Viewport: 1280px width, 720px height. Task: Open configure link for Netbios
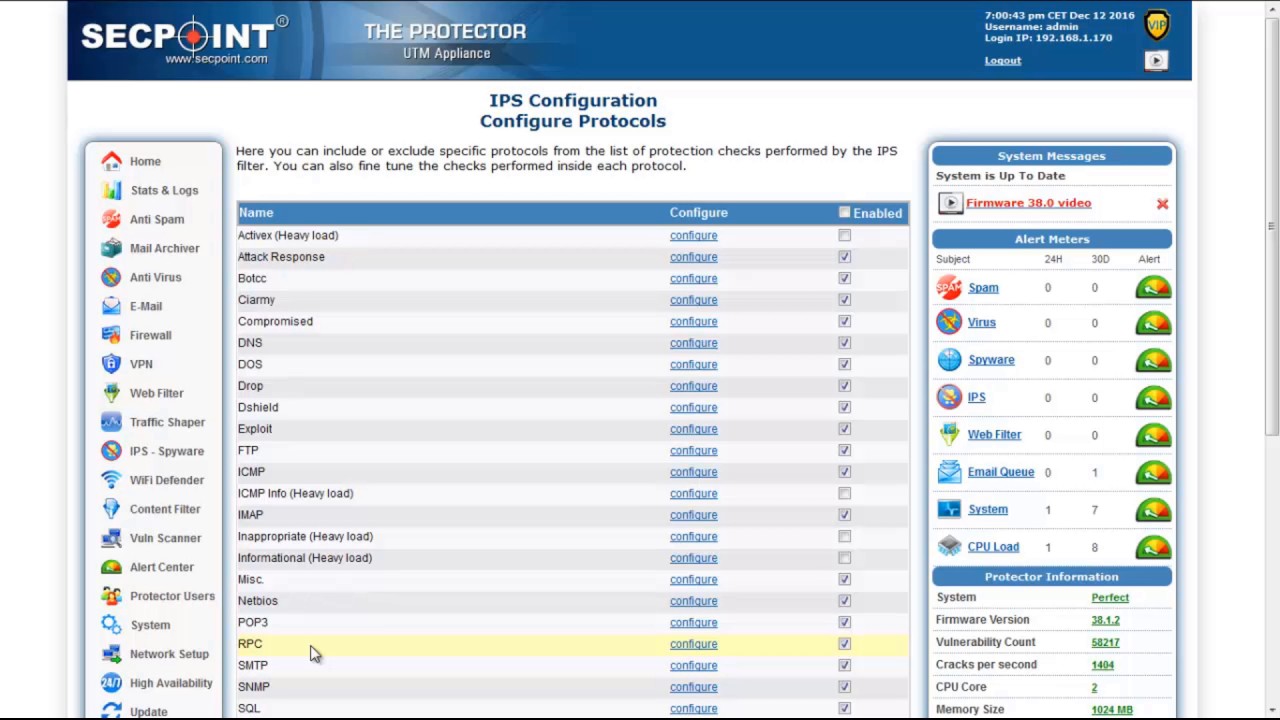[693, 601]
